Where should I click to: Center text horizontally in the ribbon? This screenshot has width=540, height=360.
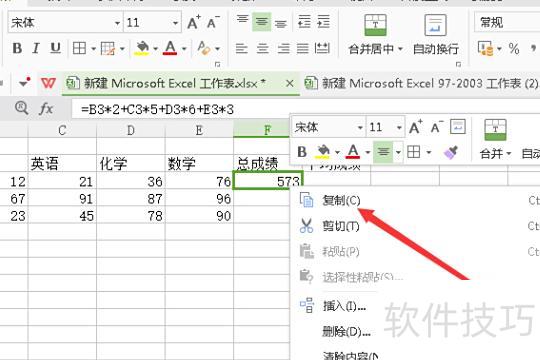tap(262, 48)
